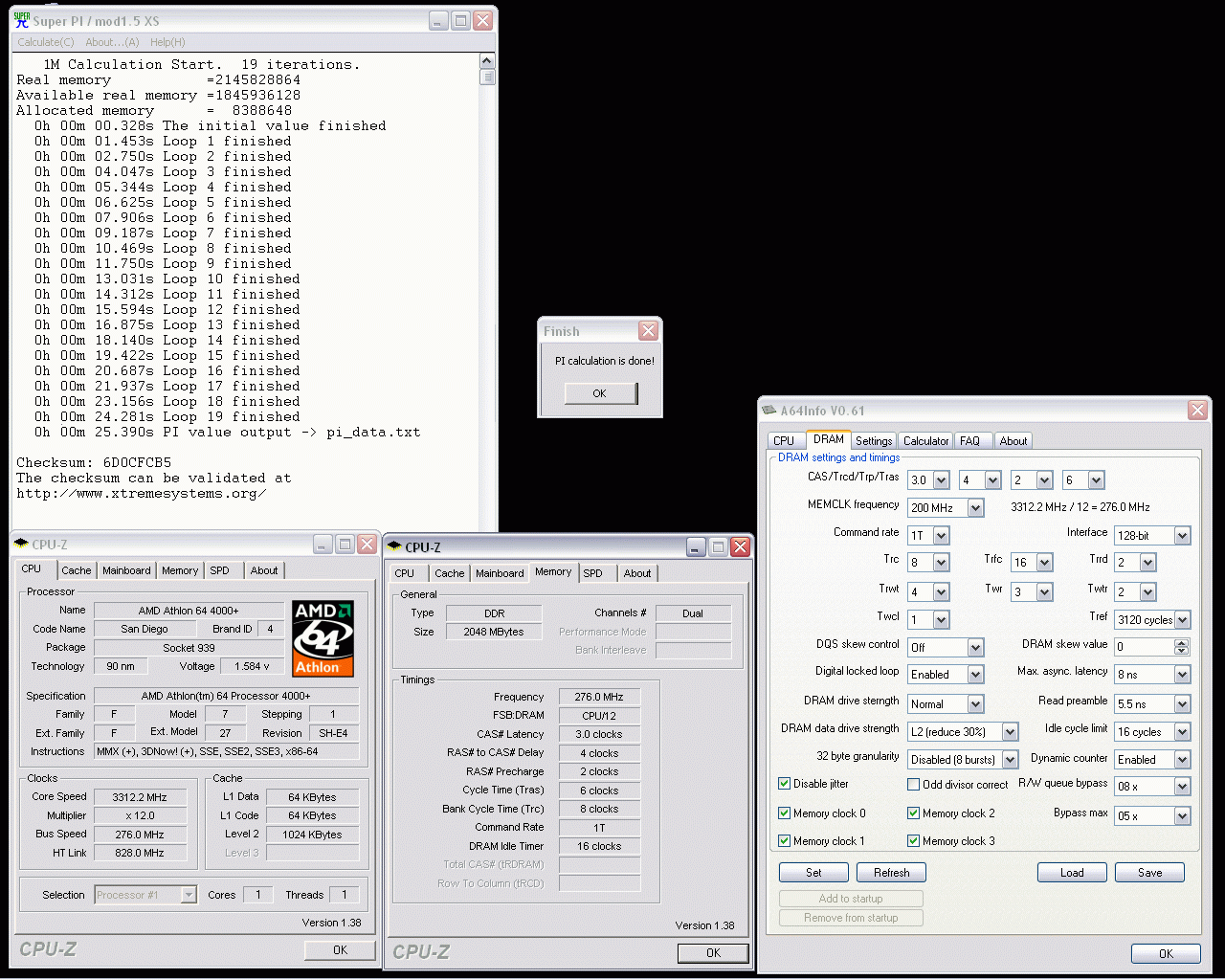Image resolution: width=1225 pixels, height=980 pixels.
Task: Click Super PI scrollbar thumb
Action: (x=487, y=77)
